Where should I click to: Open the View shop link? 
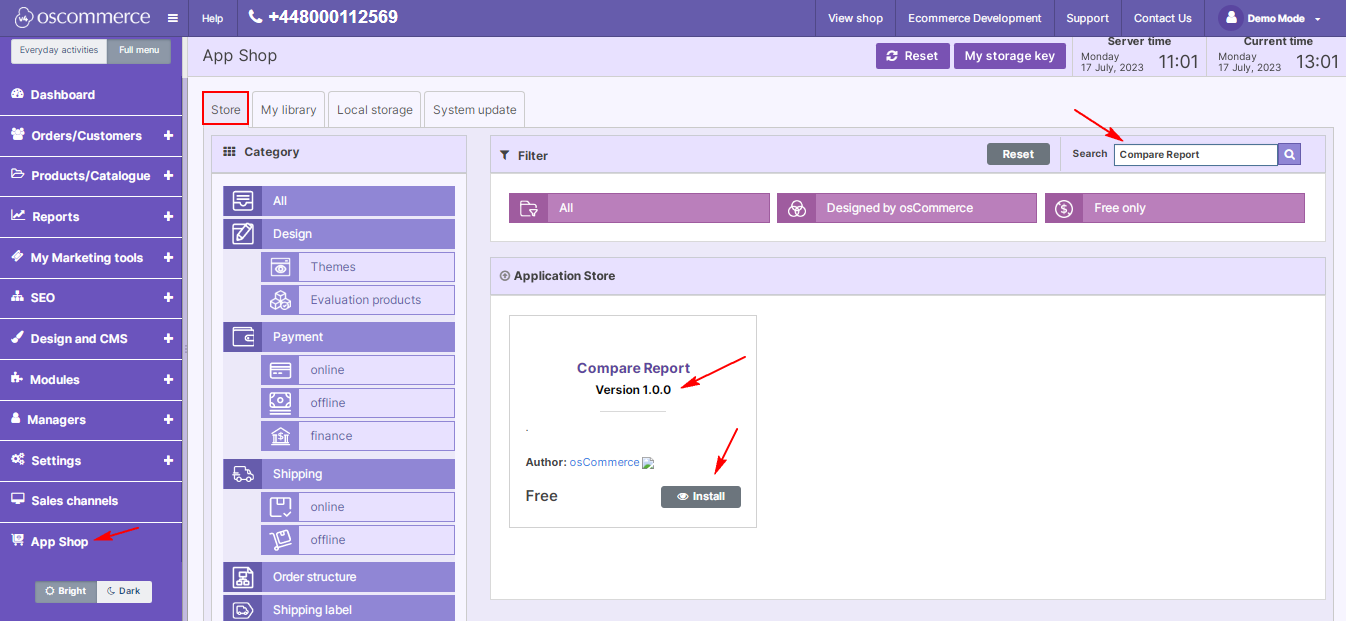[856, 18]
